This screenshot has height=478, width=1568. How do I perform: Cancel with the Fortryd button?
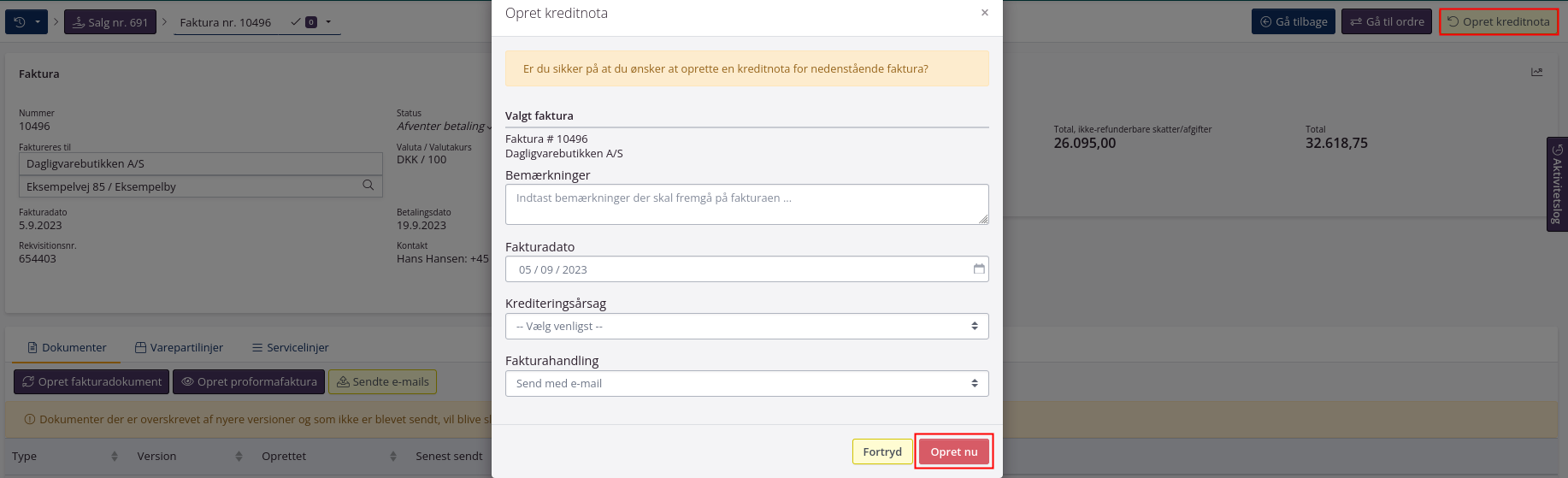[881, 452]
